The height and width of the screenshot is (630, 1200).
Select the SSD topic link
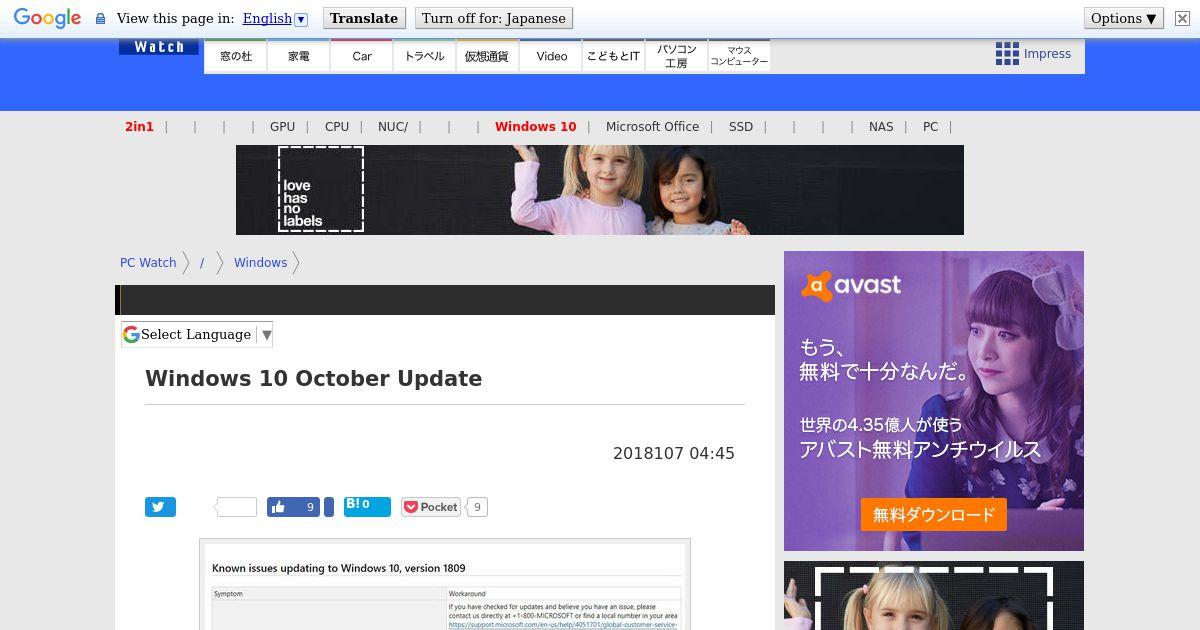pos(741,127)
